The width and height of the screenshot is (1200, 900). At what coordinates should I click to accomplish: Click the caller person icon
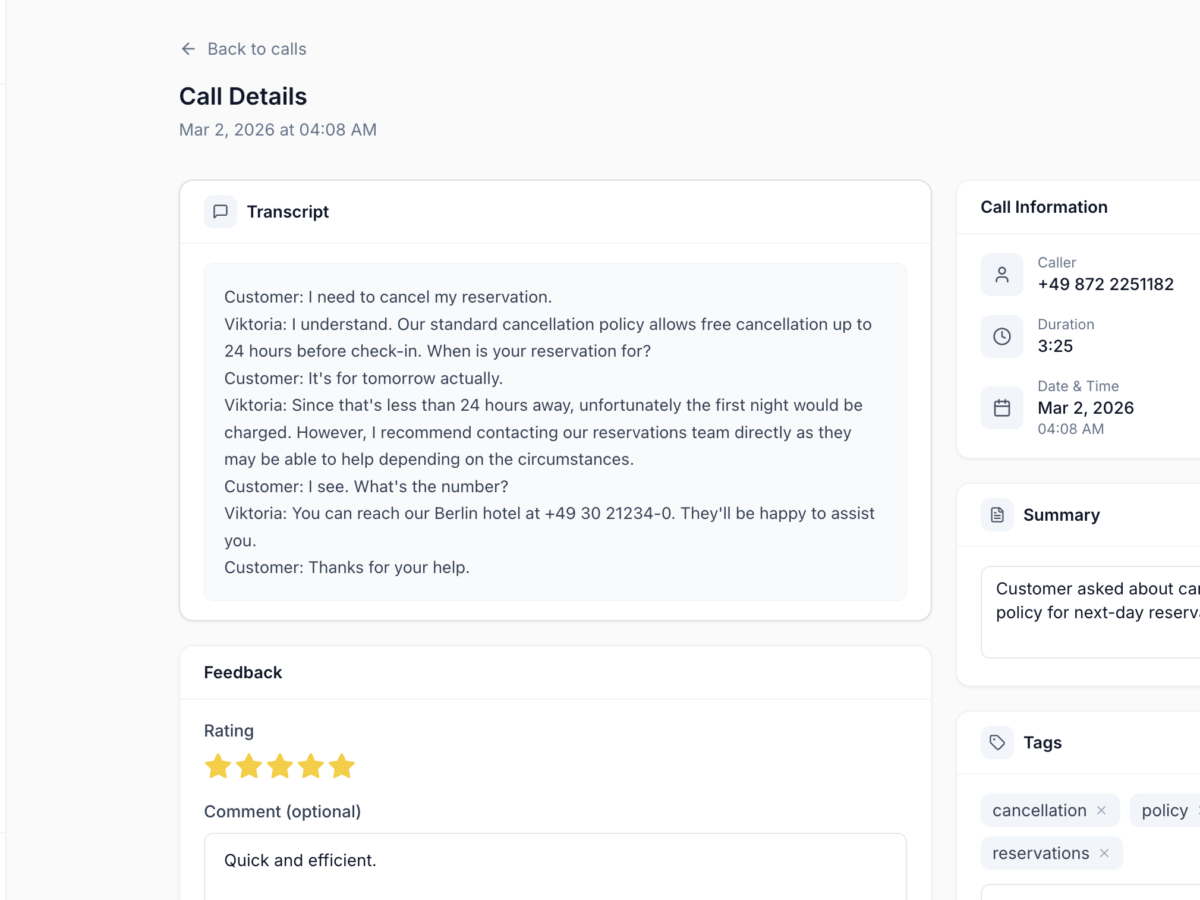[x=1002, y=274]
